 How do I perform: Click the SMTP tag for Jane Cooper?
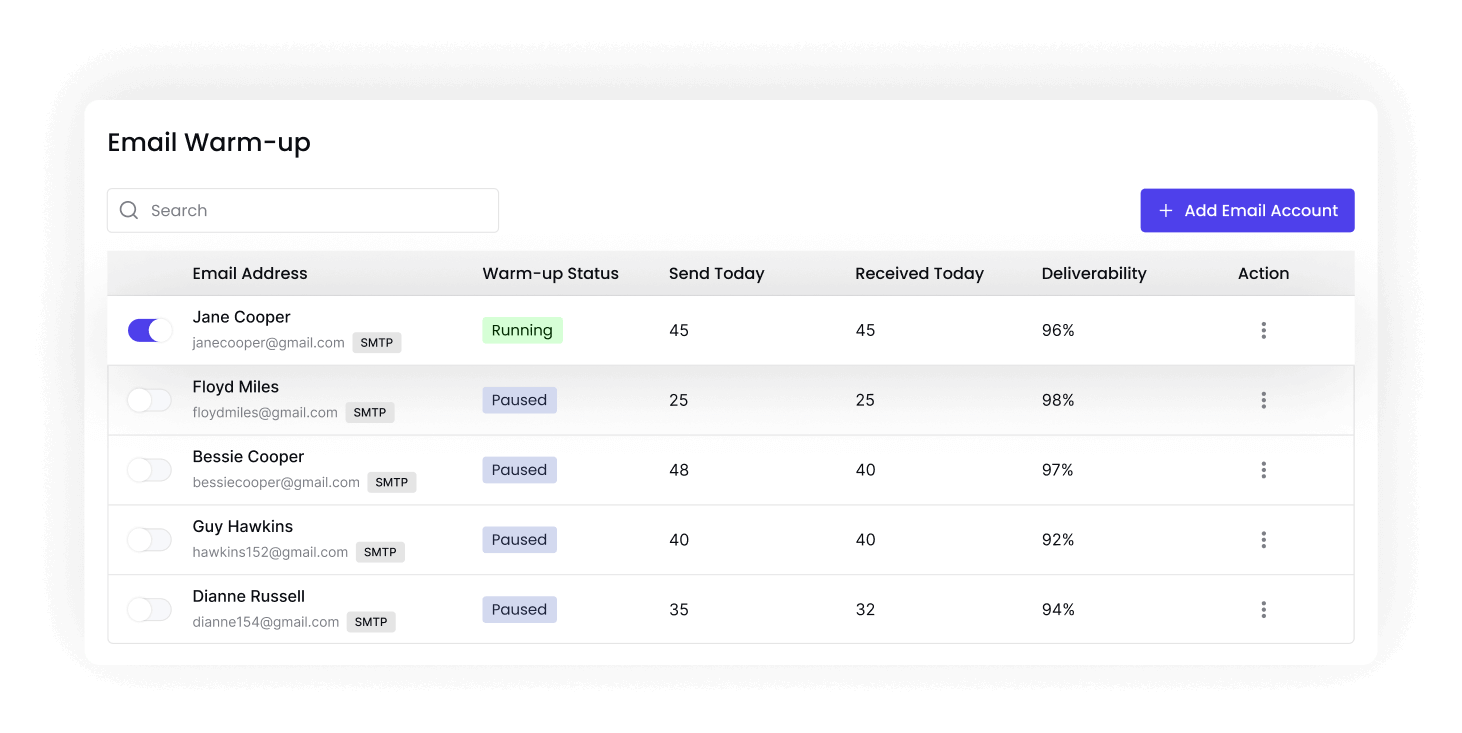pyautogui.click(x=377, y=343)
